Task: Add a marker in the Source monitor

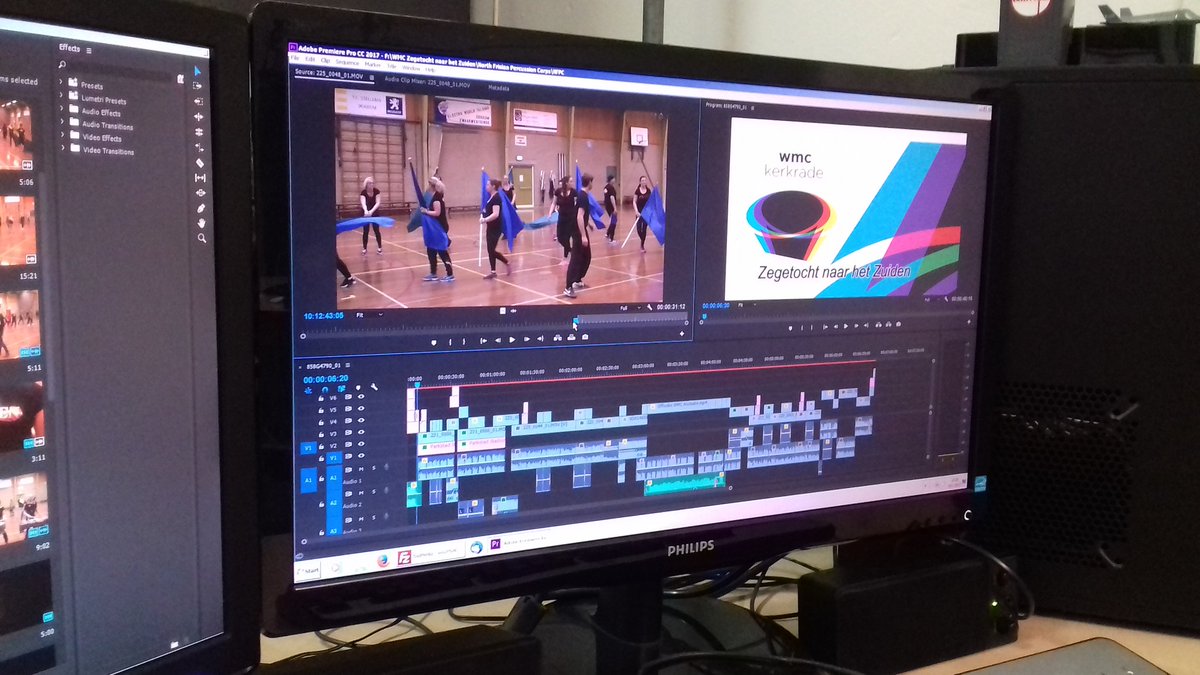Action: (434, 342)
